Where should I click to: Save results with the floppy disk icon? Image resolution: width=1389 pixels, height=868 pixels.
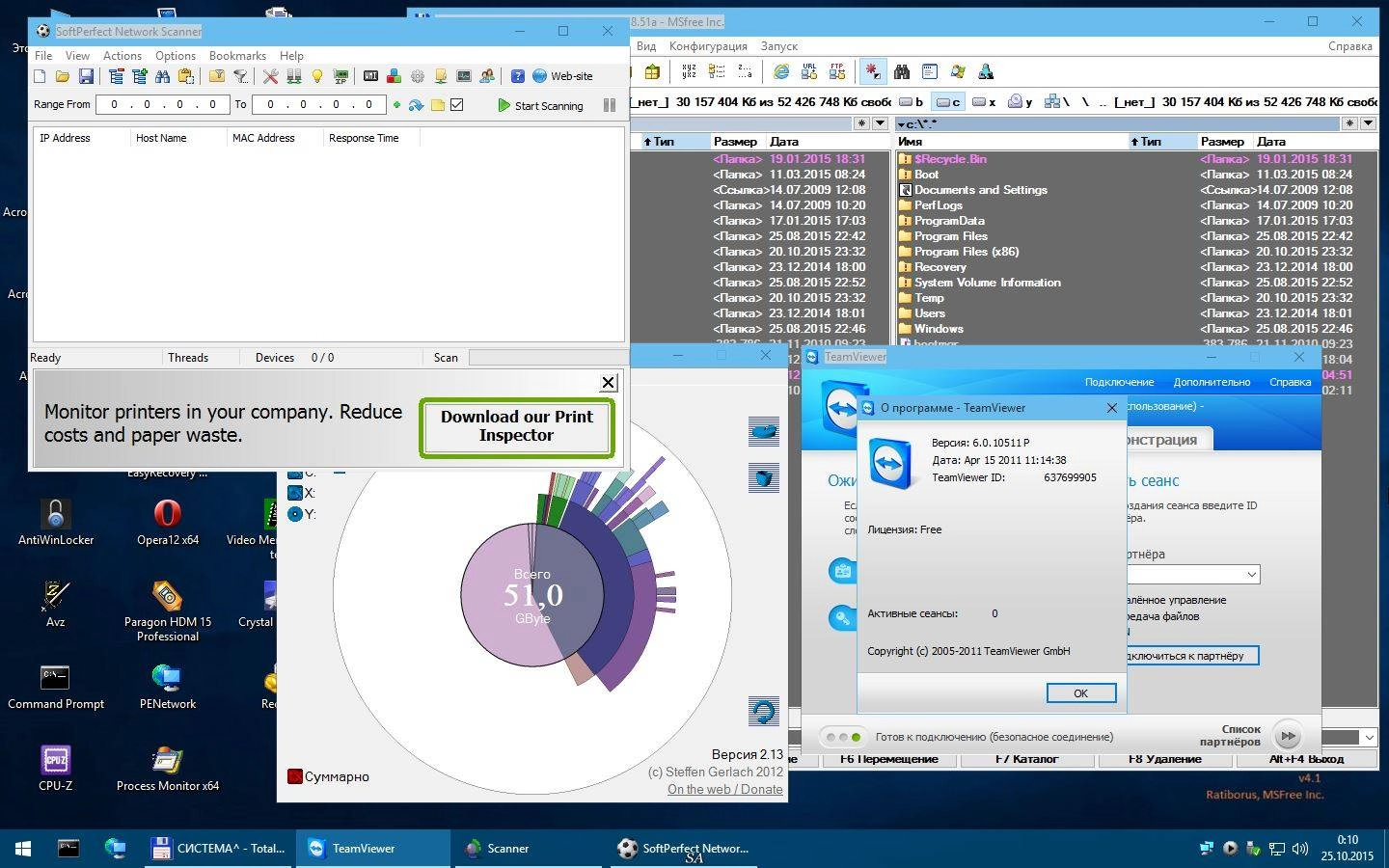click(x=86, y=76)
